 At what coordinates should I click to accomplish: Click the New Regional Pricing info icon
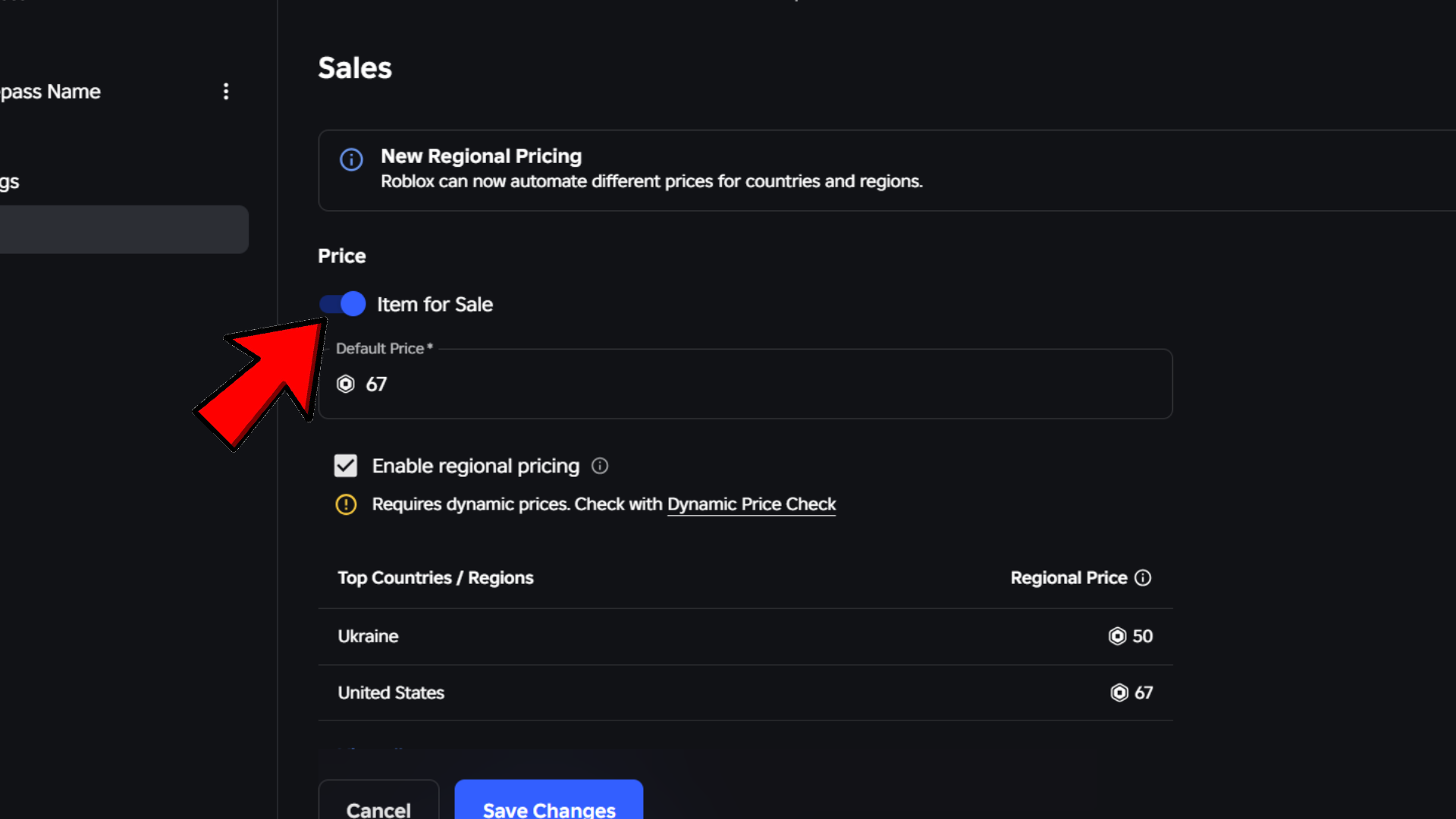[350, 159]
